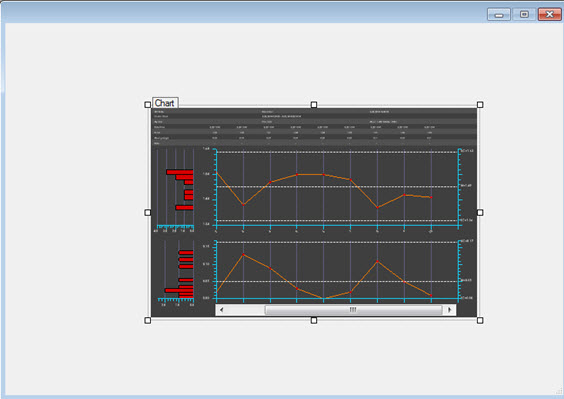Screen dimensions: 564x399
Task: Minimize the designer window
Action: point(499,14)
